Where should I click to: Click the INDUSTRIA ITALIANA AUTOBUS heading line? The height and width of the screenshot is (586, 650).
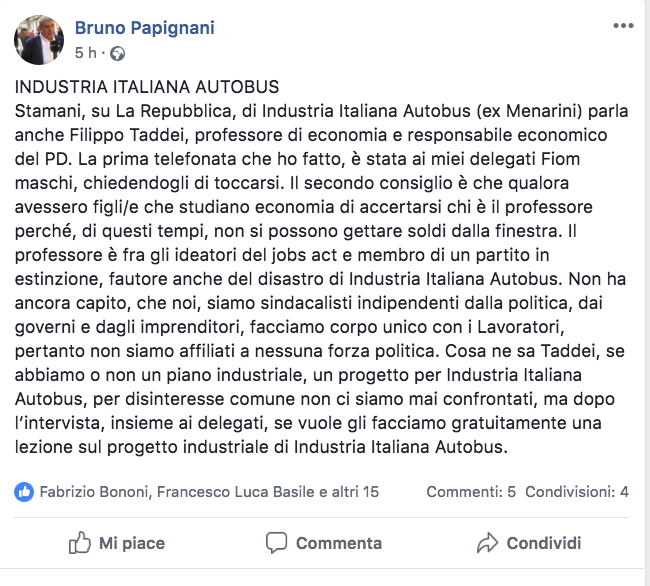tap(147, 87)
